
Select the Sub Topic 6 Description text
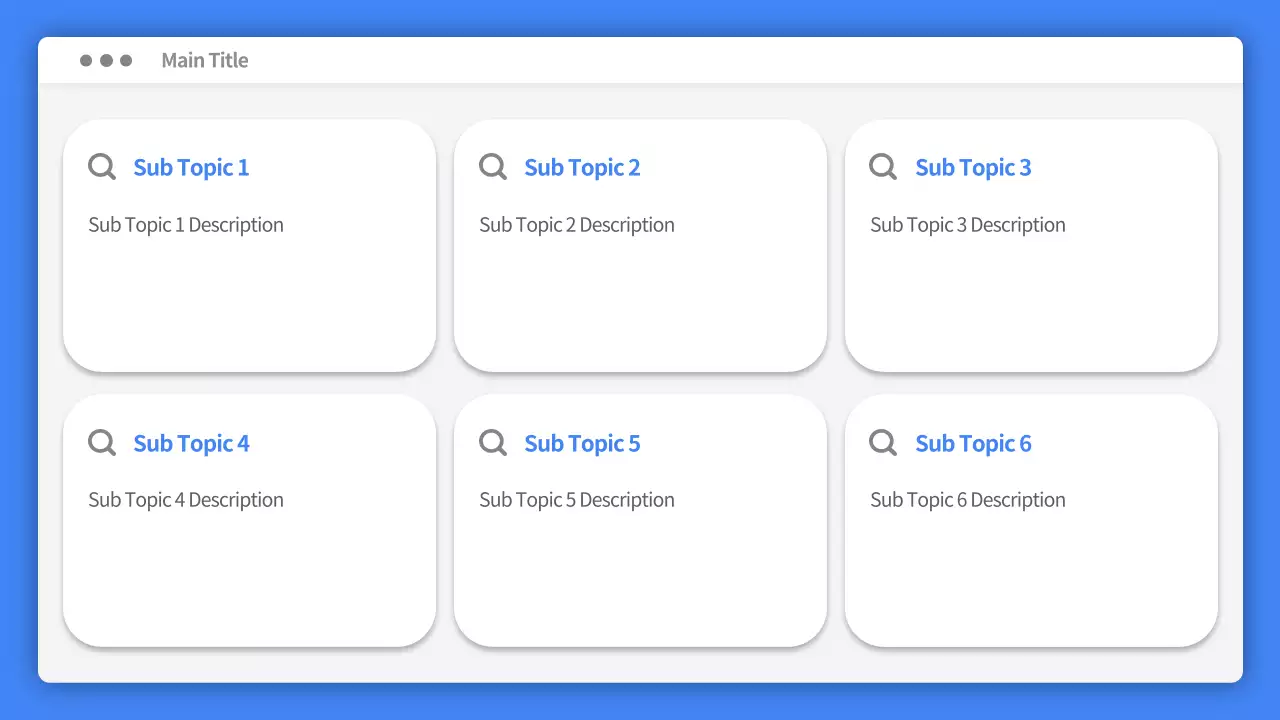(968, 500)
